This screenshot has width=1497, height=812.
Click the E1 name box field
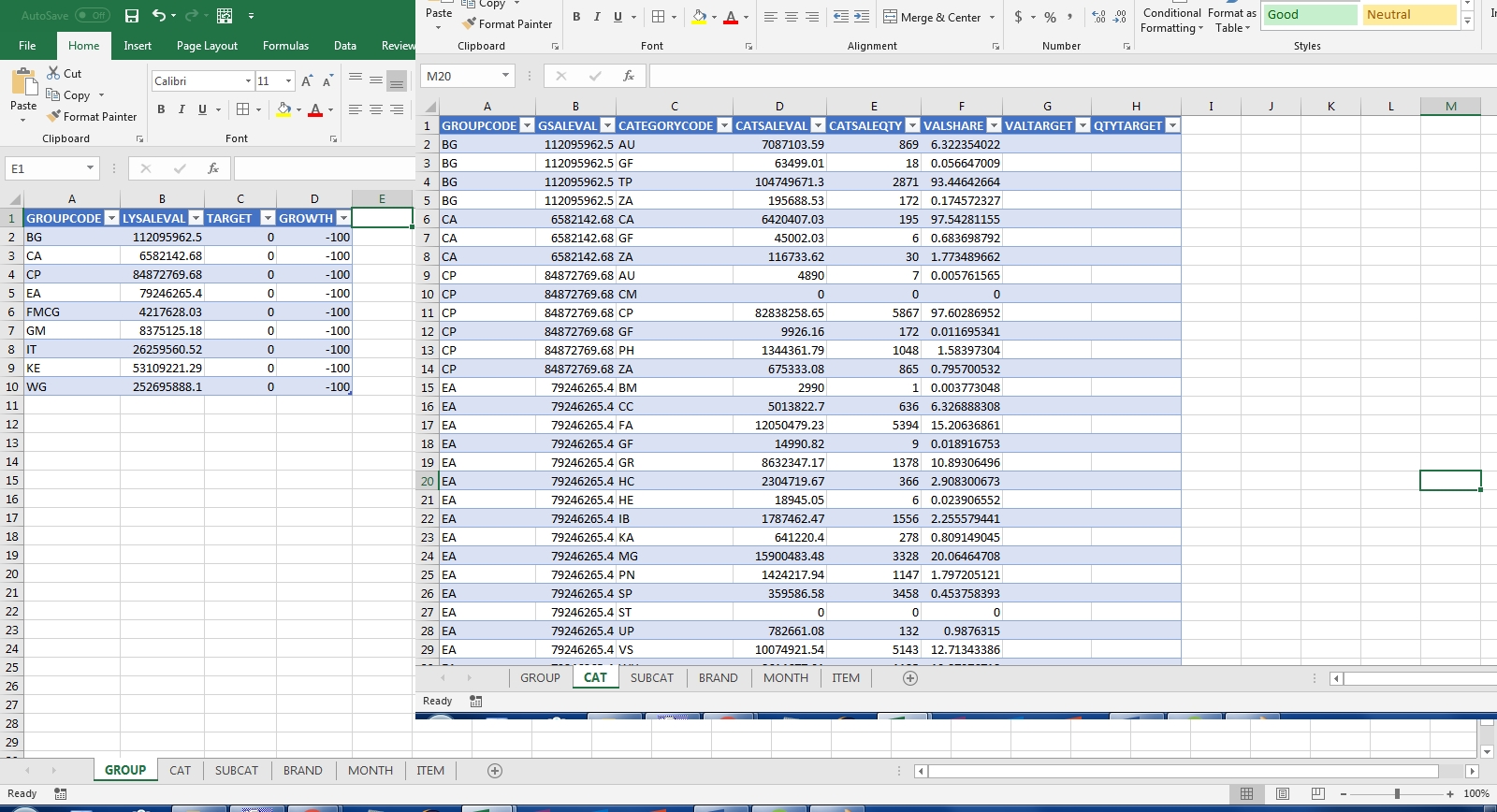pos(45,168)
